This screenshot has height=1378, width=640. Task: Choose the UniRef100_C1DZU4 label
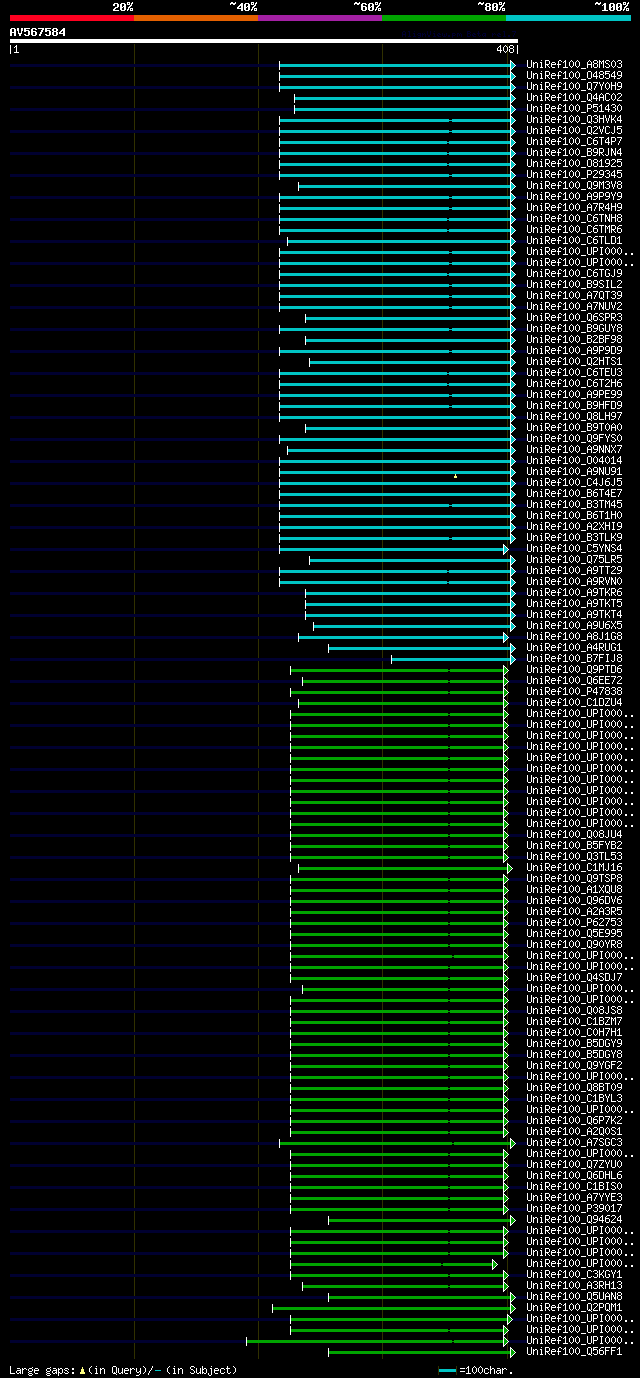coord(574,702)
